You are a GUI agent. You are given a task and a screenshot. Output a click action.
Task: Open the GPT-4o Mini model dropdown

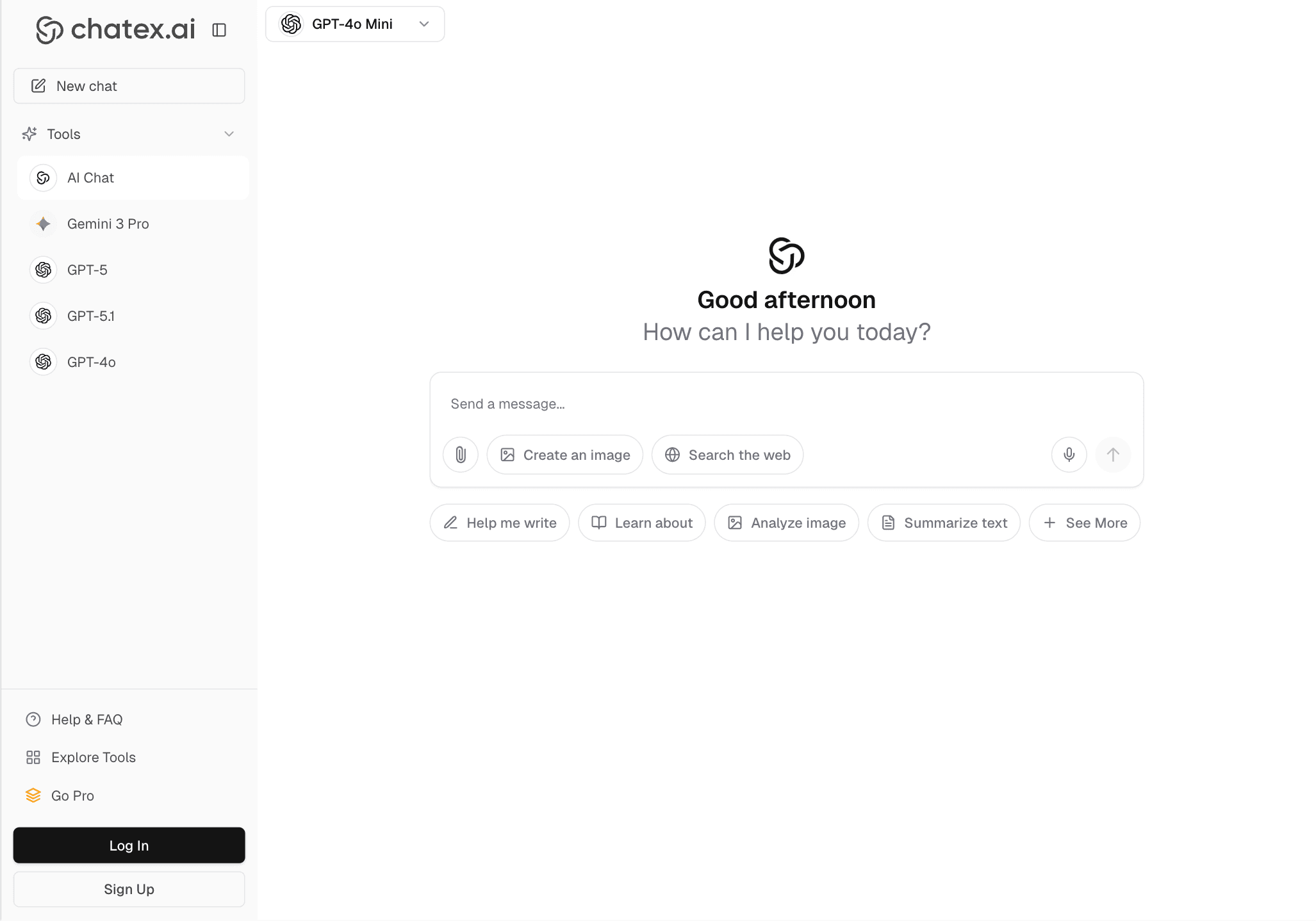click(355, 24)
